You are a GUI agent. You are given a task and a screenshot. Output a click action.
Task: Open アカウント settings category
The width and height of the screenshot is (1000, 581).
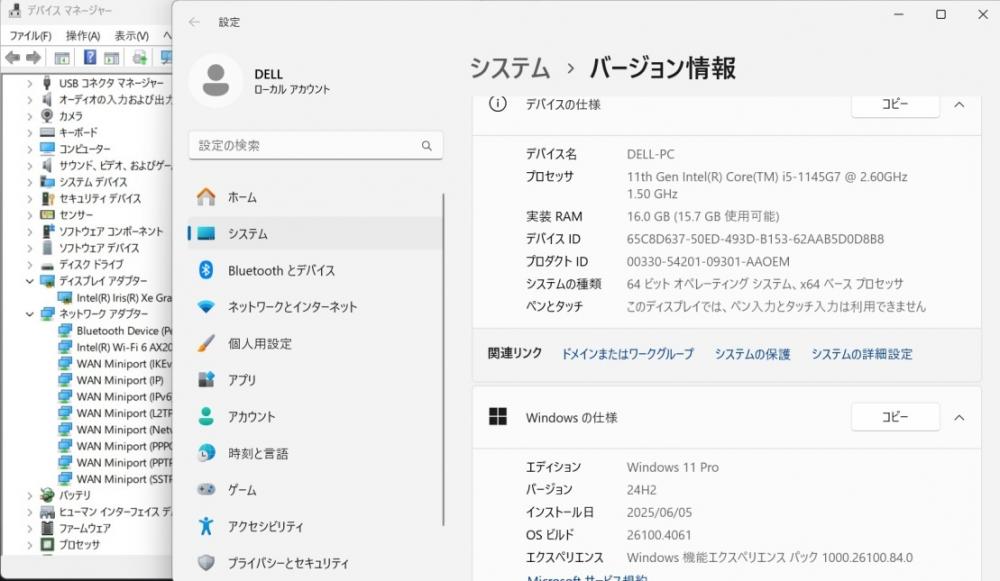click(315, 416)
